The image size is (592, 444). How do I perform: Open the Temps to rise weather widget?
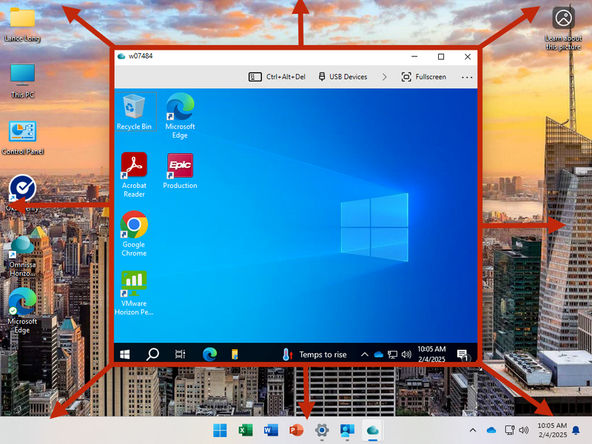coord(314,355)
